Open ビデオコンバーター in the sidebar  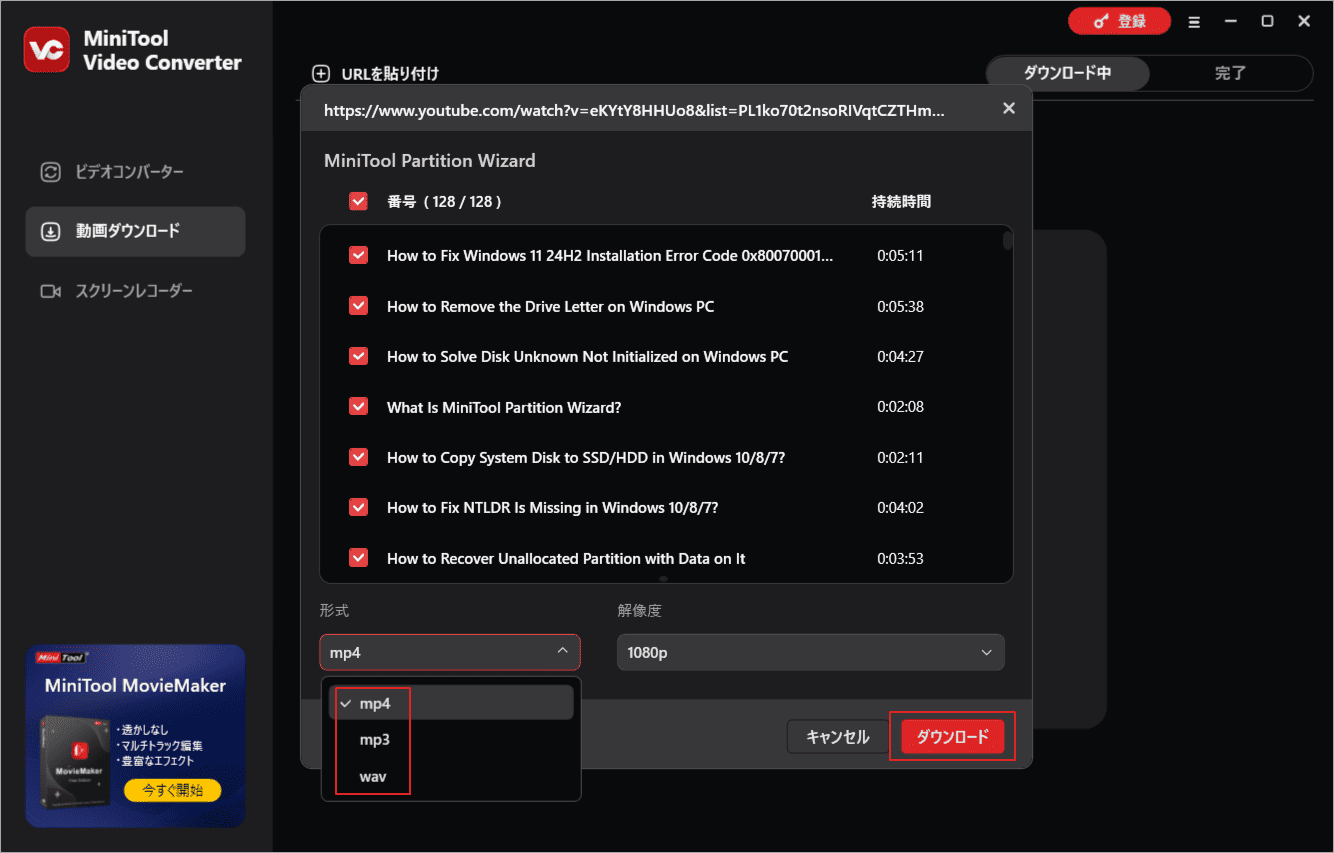tap(135, 172)
